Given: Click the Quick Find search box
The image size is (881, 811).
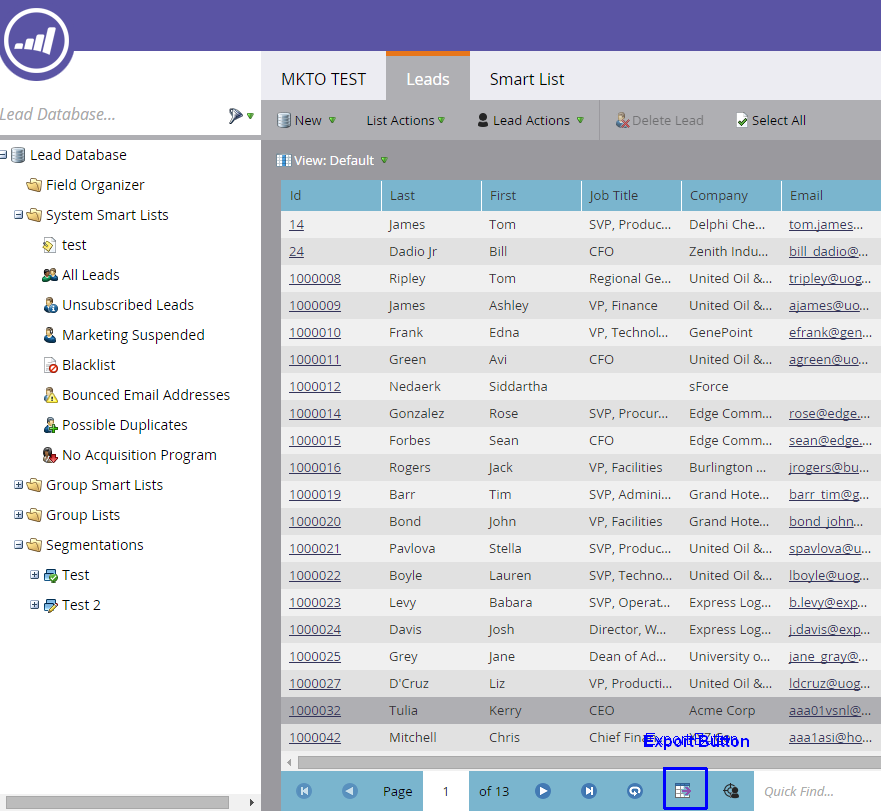Looking at the screenshot, I should point(818,791).
